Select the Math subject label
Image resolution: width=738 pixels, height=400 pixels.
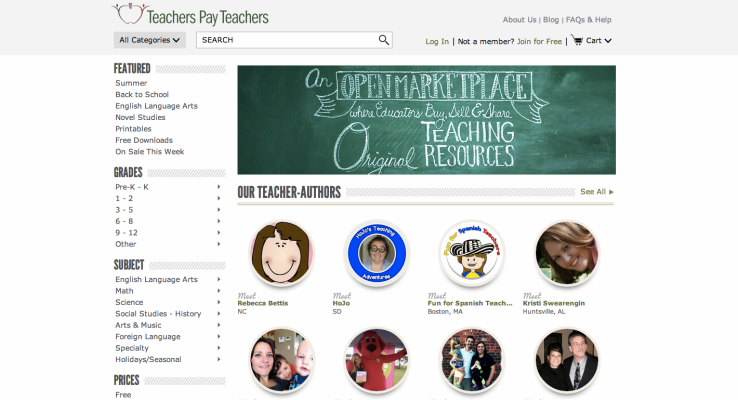click(x=124, y=291)
